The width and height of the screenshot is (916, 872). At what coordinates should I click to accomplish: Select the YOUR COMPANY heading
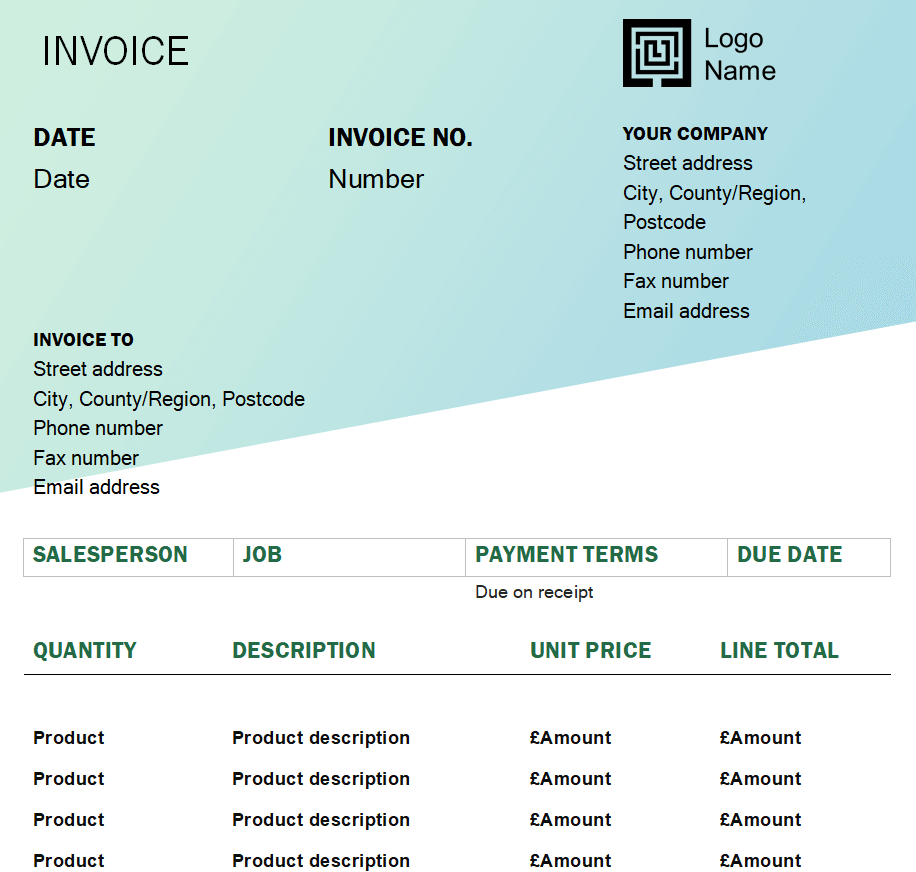[x=695, y=134]
